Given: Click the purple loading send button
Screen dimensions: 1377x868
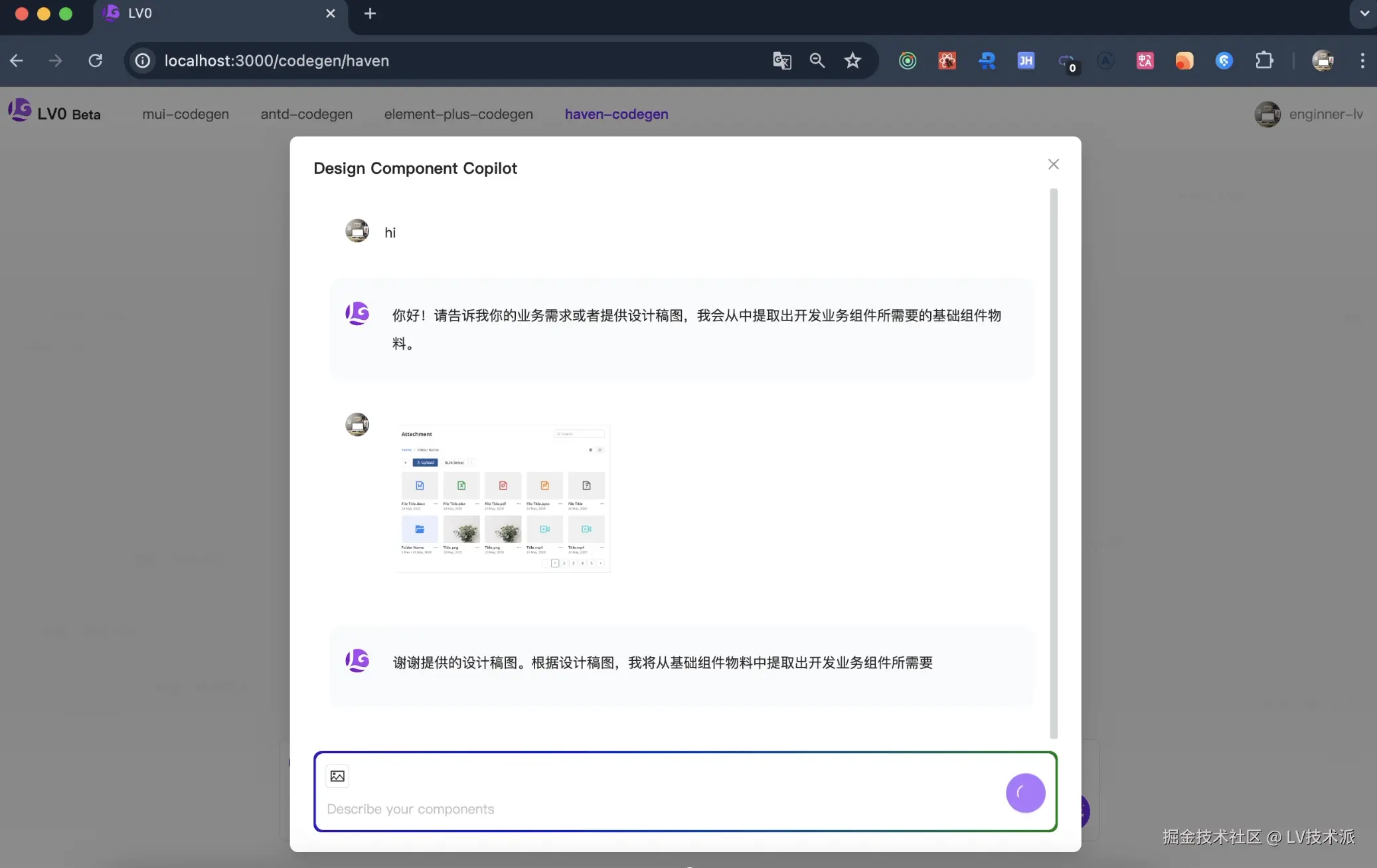Looking at the screenshot, I should tap(1025, 792).
